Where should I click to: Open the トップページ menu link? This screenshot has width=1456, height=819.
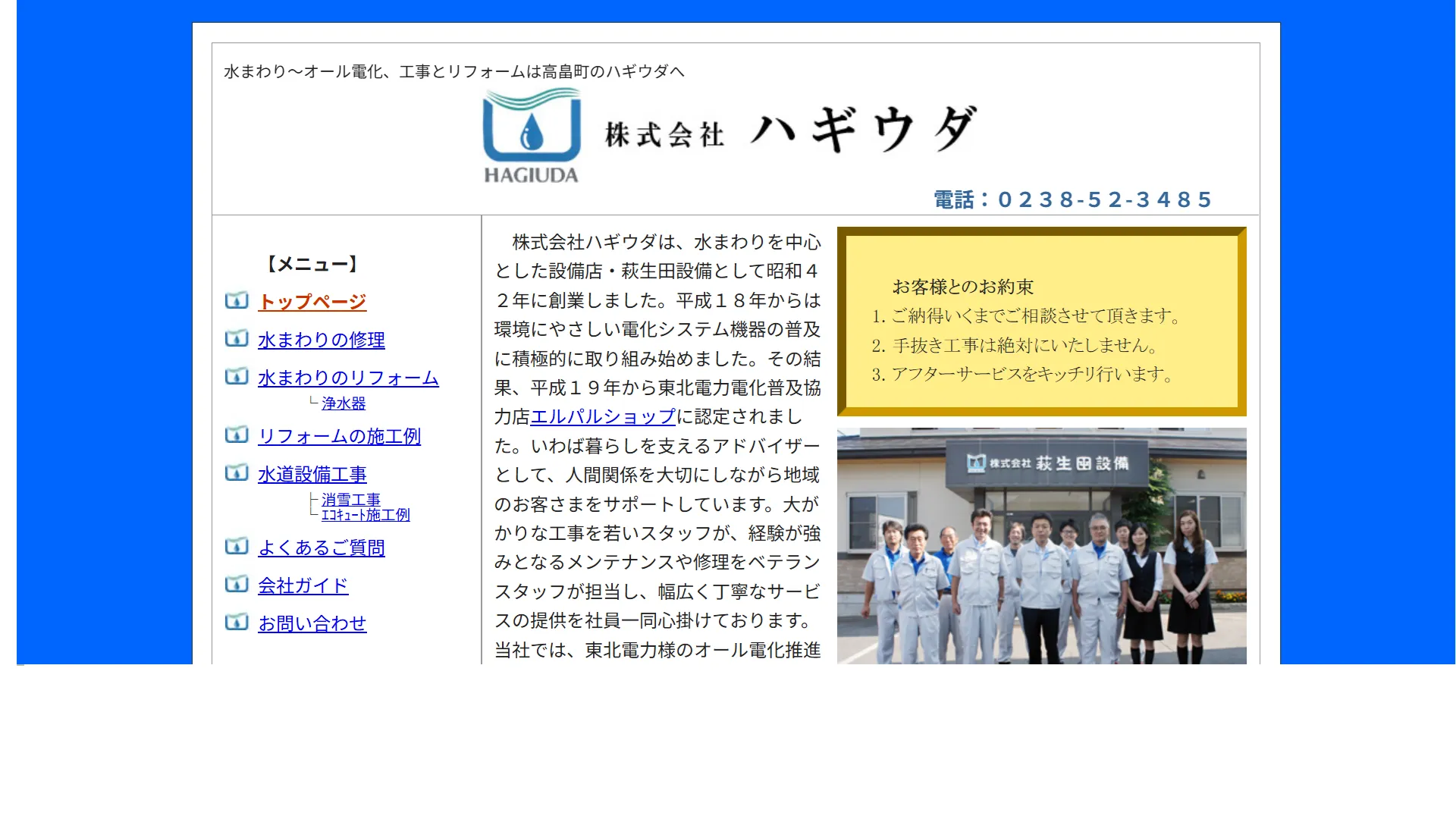coord(312,302)
